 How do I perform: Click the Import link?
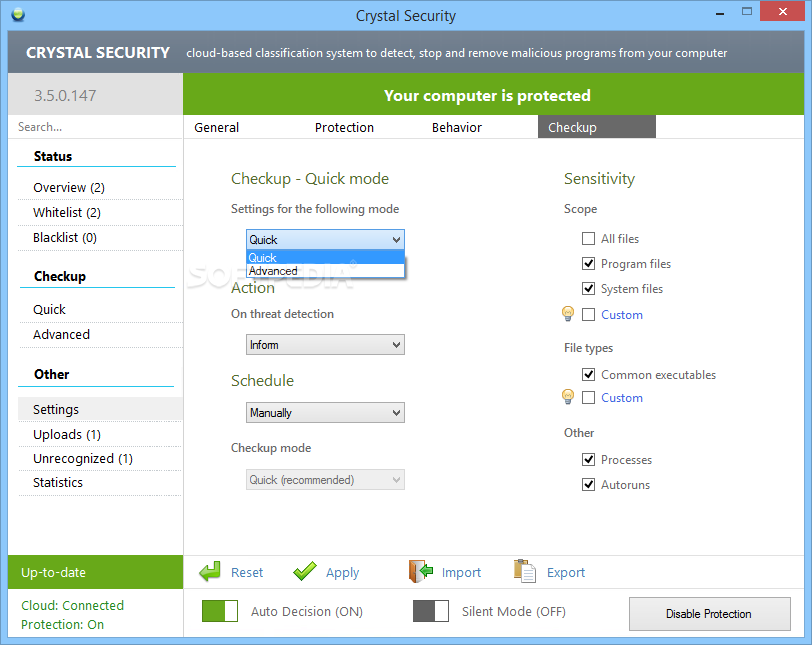[x=461, y=573]
